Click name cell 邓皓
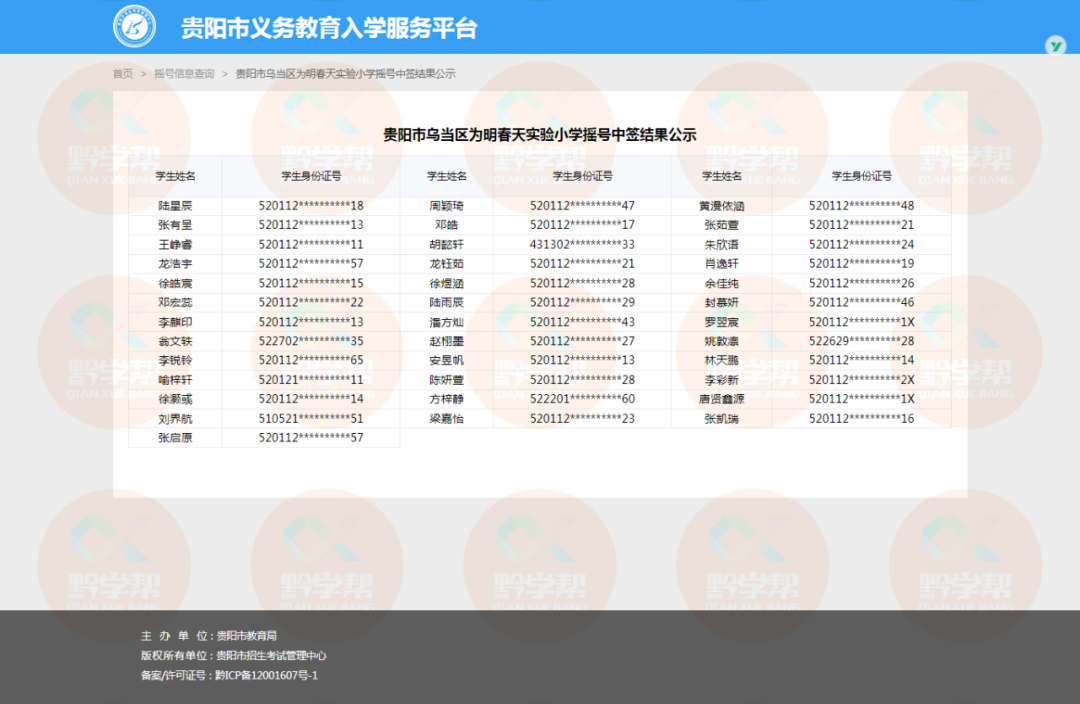The height and width of the screenshot is (704, 1080). pyautogui.click(x=446, y=225)
